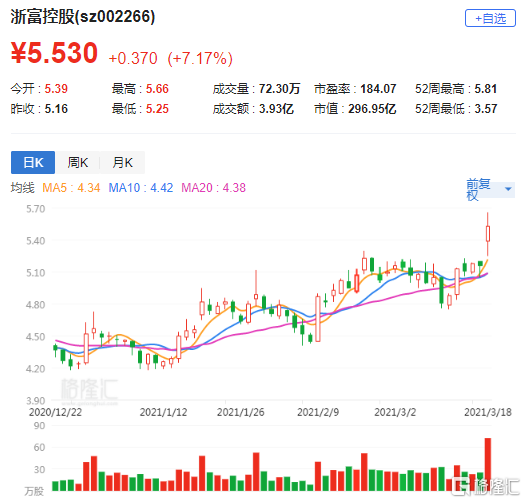Click the latest tall red candlestick near 5.53

pyautogui.click(x=488, y=234)
